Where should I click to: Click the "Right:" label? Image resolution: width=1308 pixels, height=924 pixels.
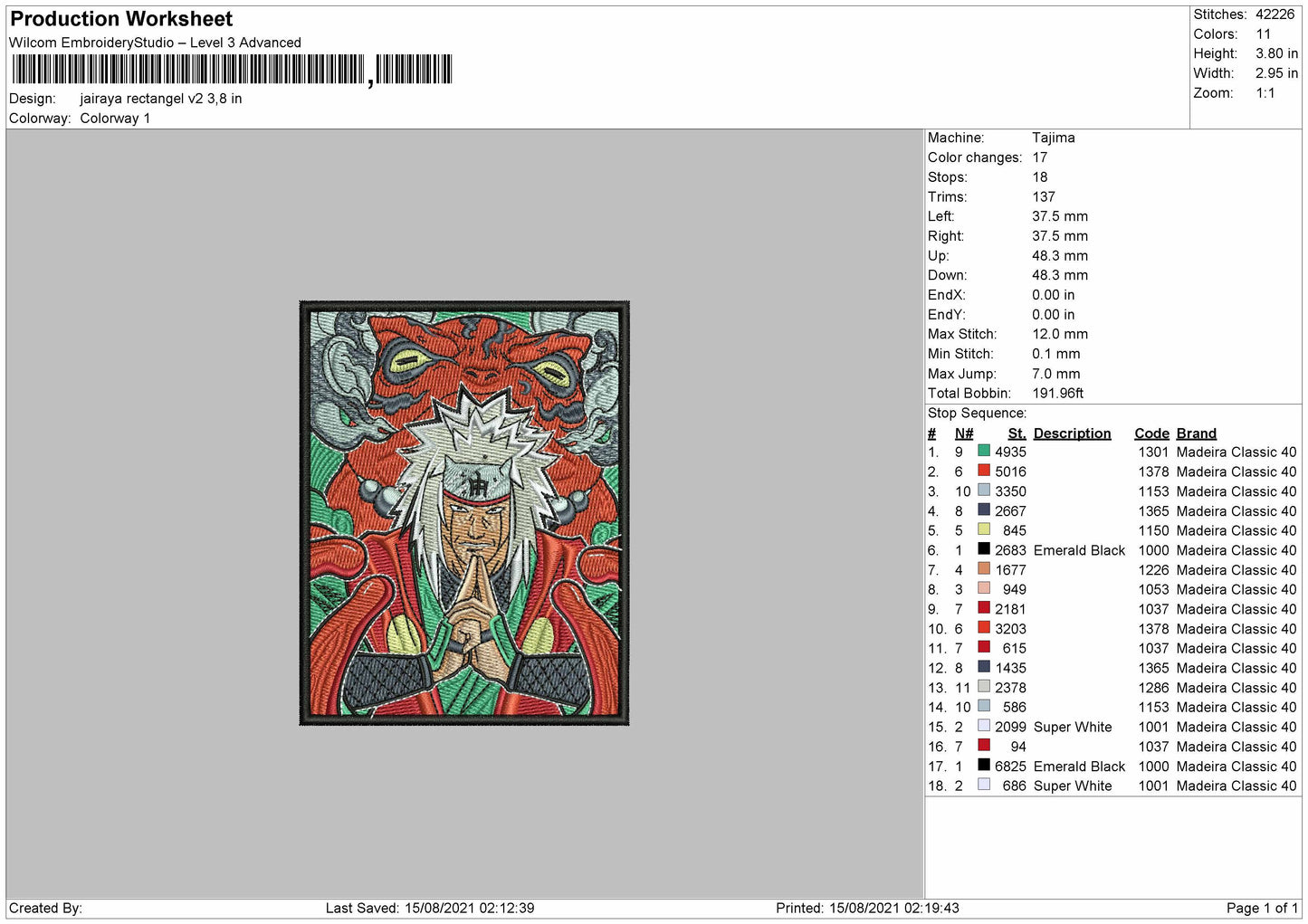[946, 236]
